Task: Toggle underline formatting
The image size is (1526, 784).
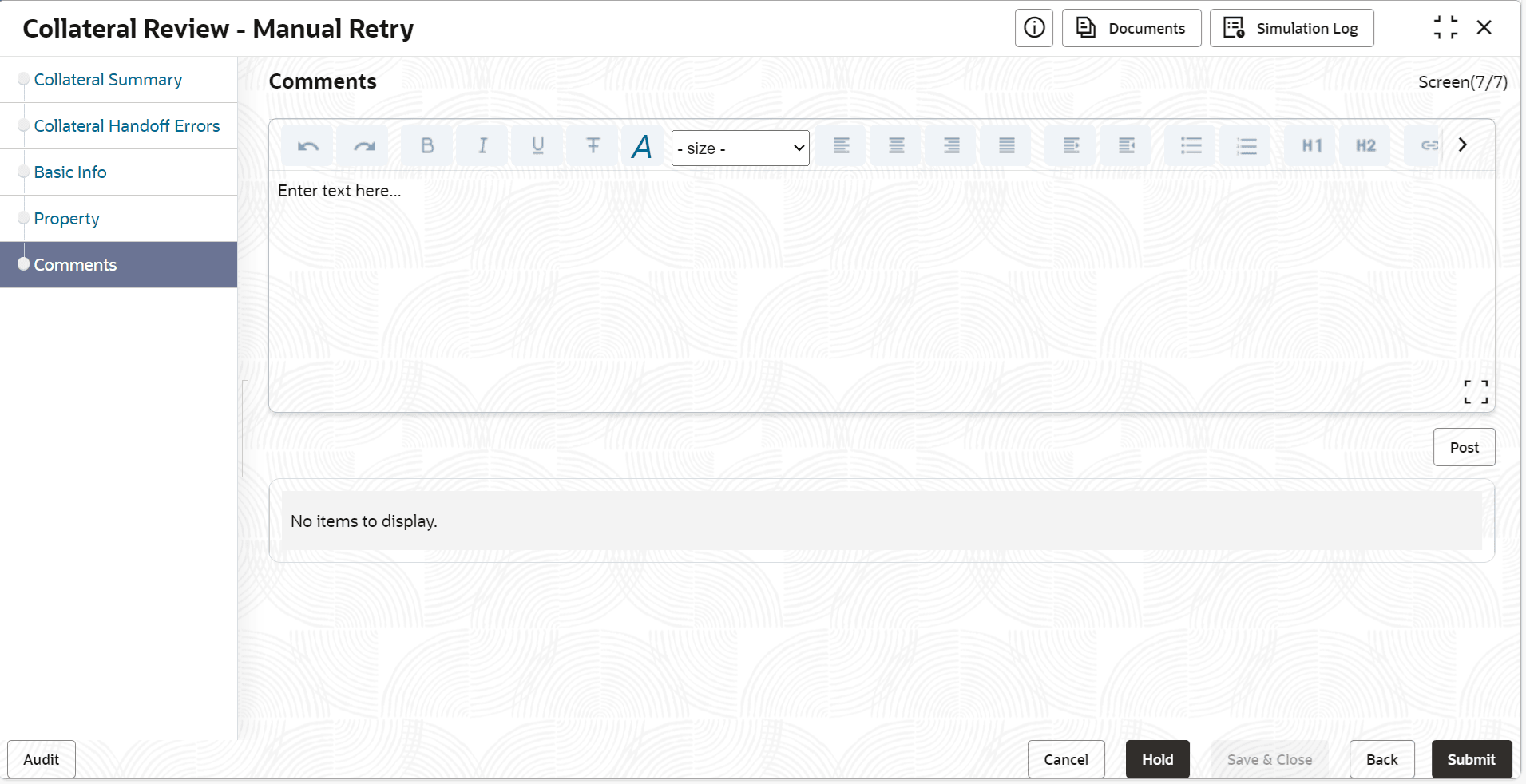Action: click(x=537, y=146)
